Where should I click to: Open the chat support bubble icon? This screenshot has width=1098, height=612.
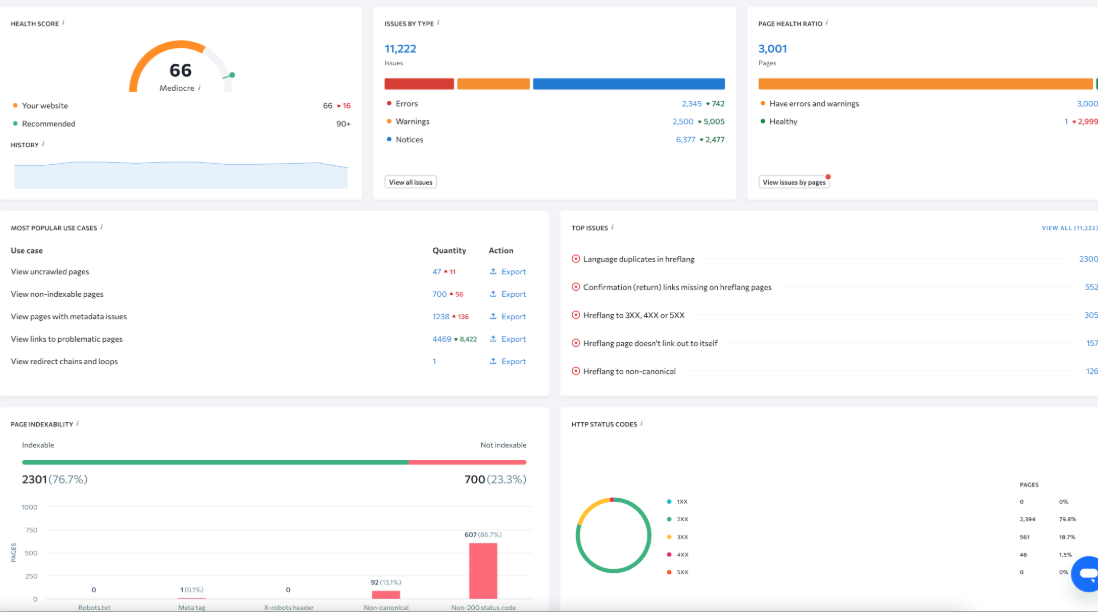[x=1085, y=574]
